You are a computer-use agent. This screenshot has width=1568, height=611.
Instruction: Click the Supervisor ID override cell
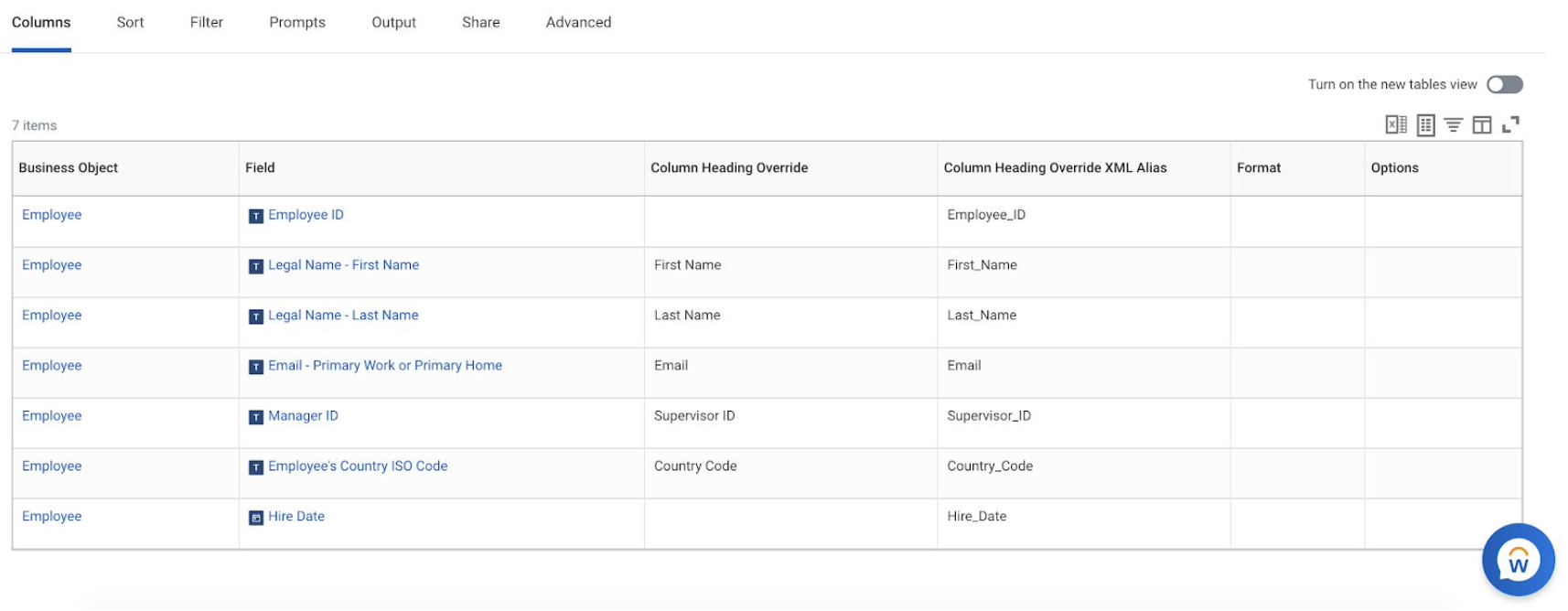(x=694, y=416)
